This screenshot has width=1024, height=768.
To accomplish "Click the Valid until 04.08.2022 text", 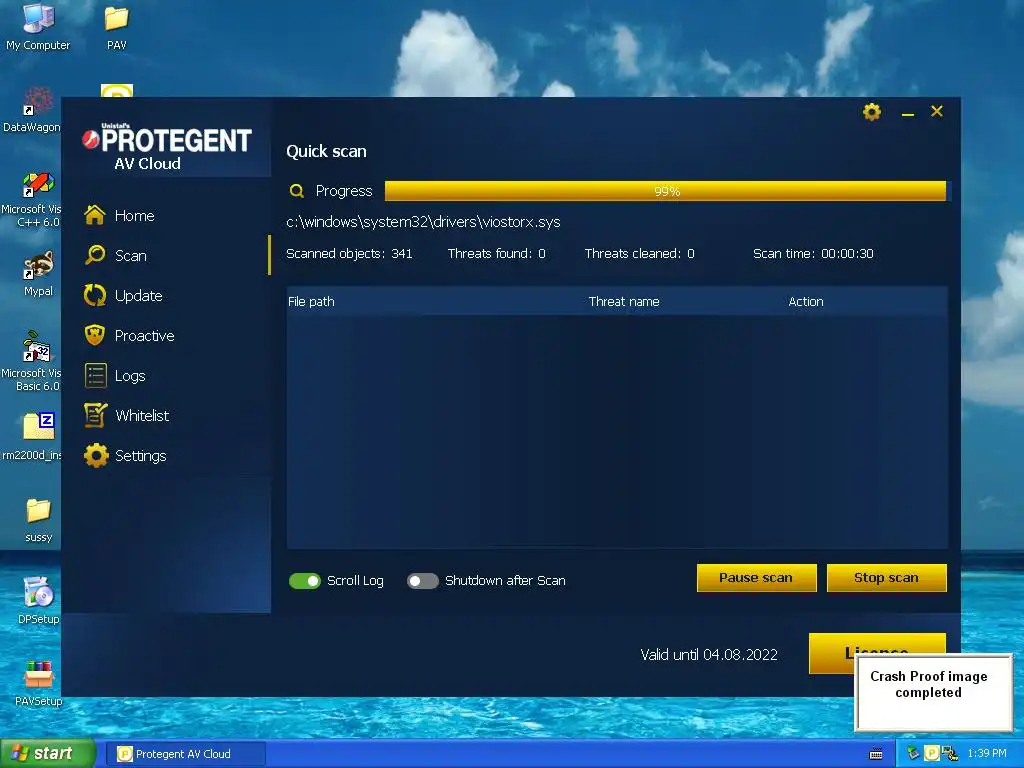I will click(x=709, y=655).
